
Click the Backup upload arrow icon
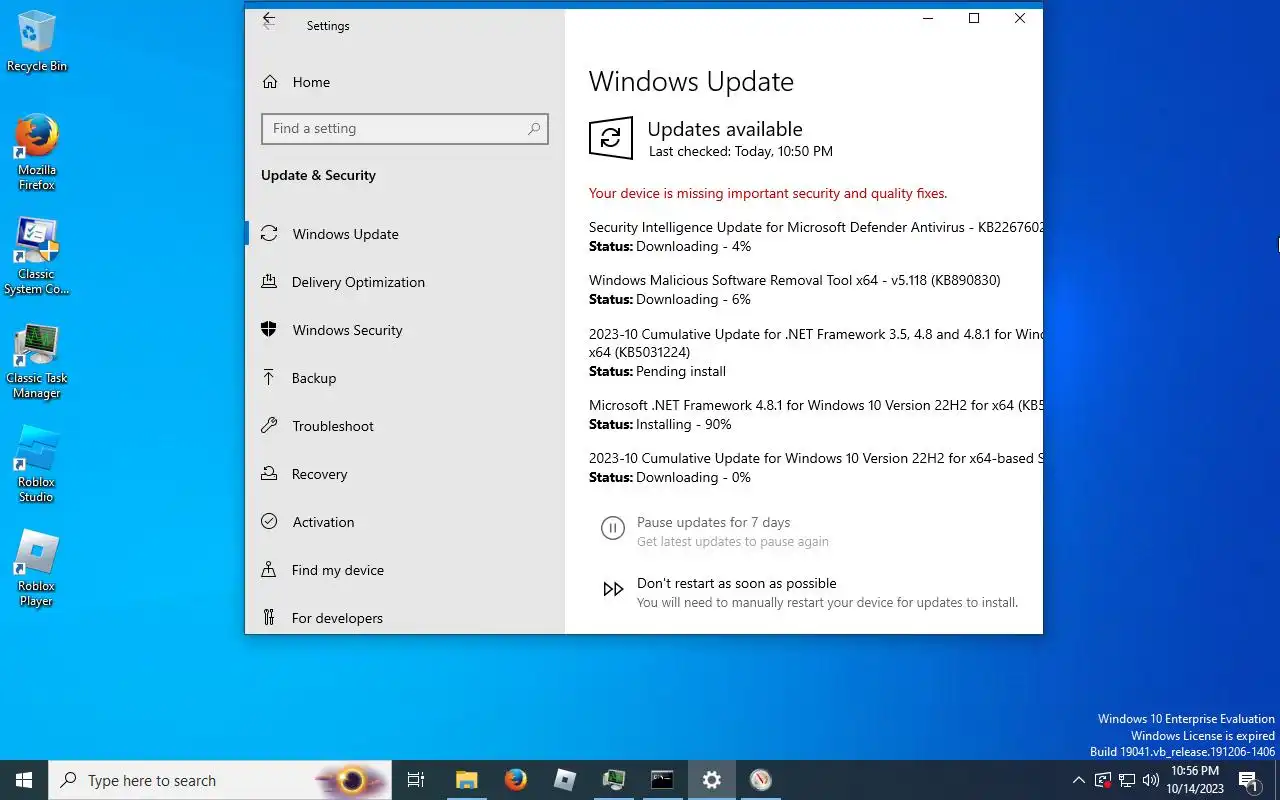(x=268, y=377)
